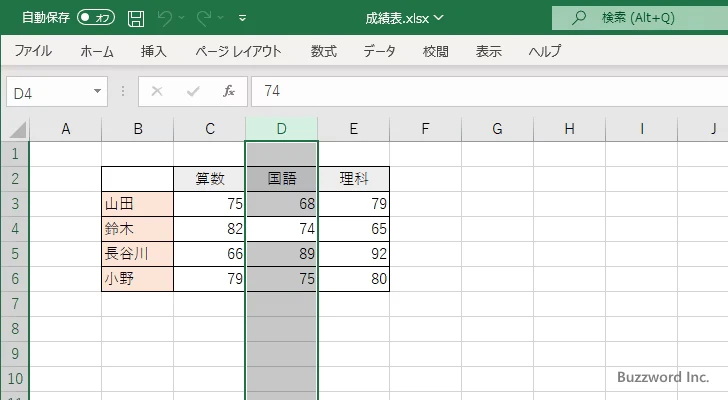
Task: Click the formula bar Cancel X icon
Action: 157,91
